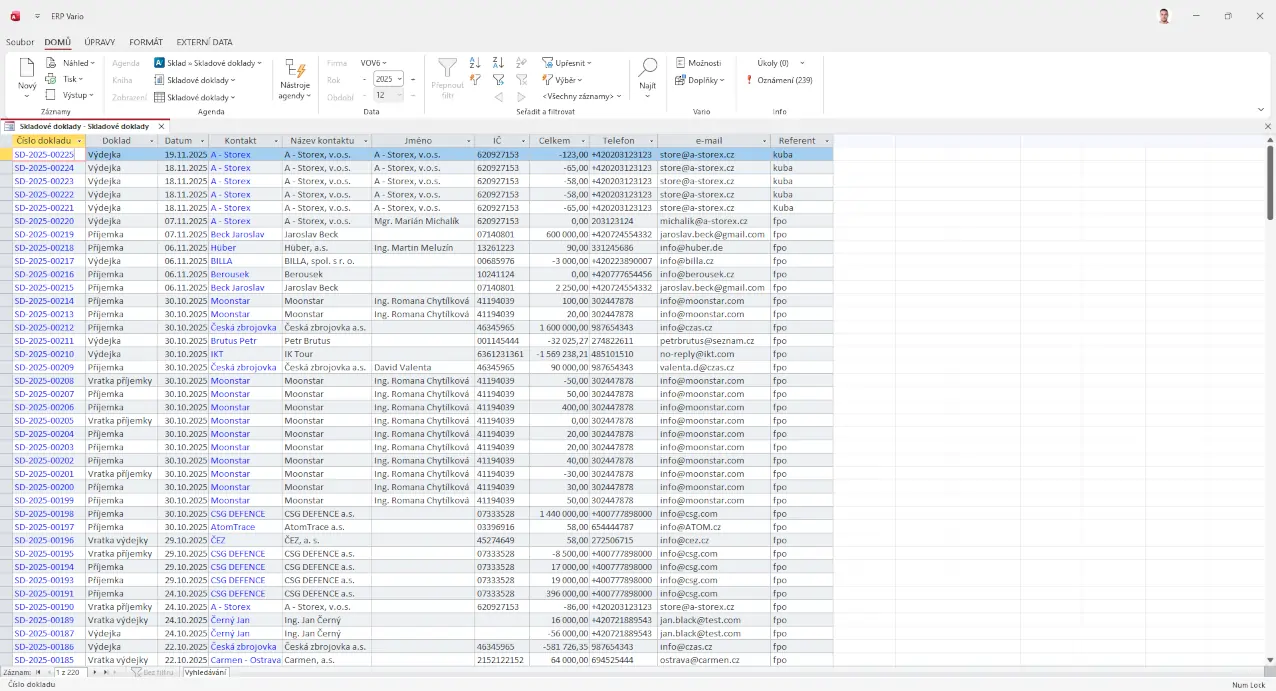Open the Doplňky dropdown
This screenshot has height=691, width=1276.
[703, 80]
